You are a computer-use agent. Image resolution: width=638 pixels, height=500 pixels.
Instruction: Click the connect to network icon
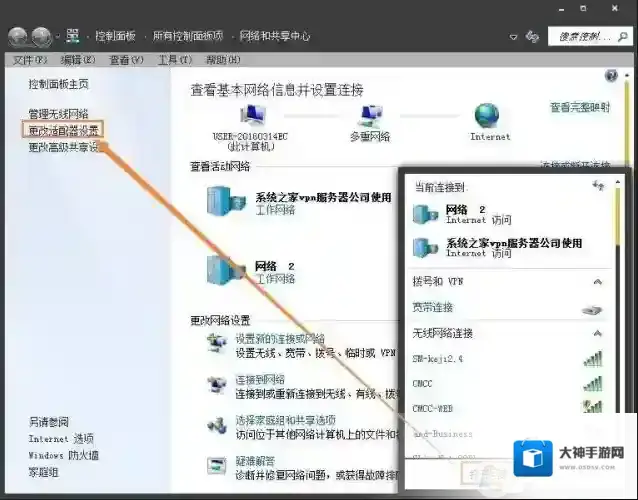tap(216, 384)
